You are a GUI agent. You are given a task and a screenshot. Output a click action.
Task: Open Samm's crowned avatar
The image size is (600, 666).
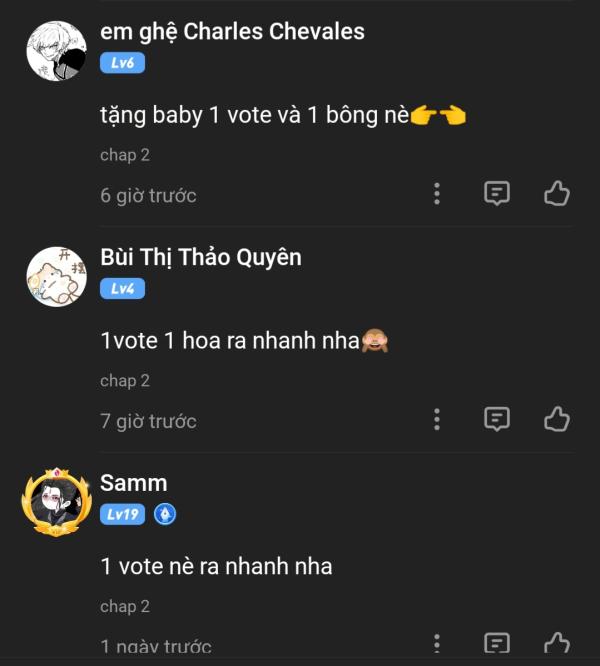point(56,502)
